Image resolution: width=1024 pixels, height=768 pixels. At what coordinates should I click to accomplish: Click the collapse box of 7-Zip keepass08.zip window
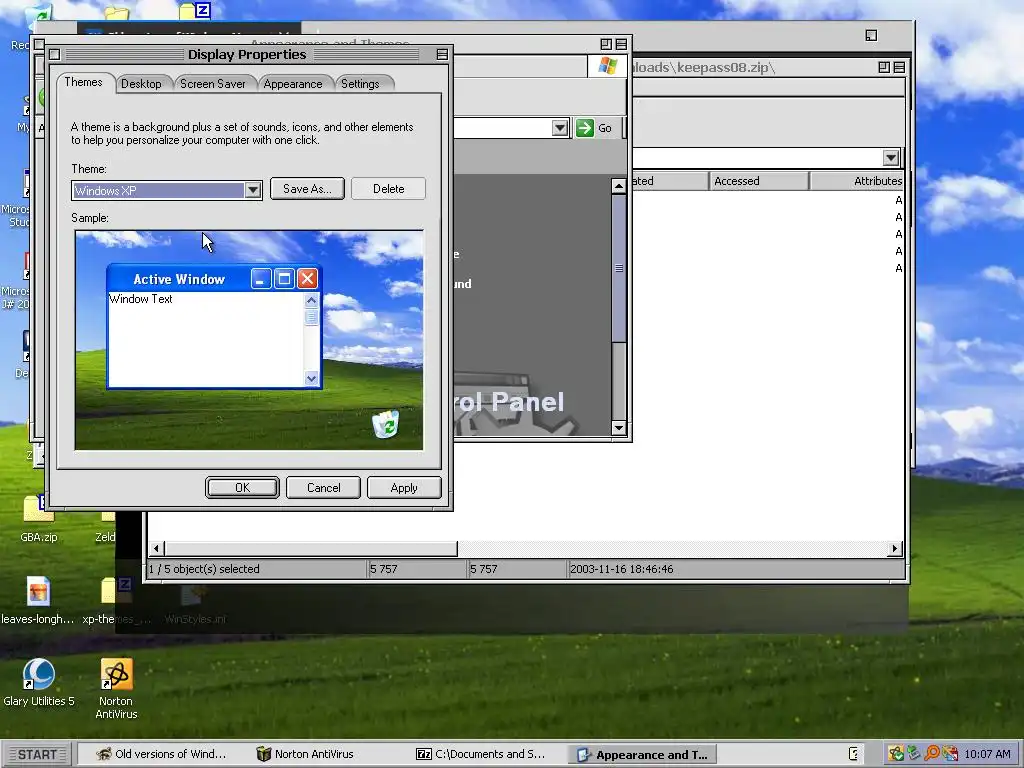[899, 67]
